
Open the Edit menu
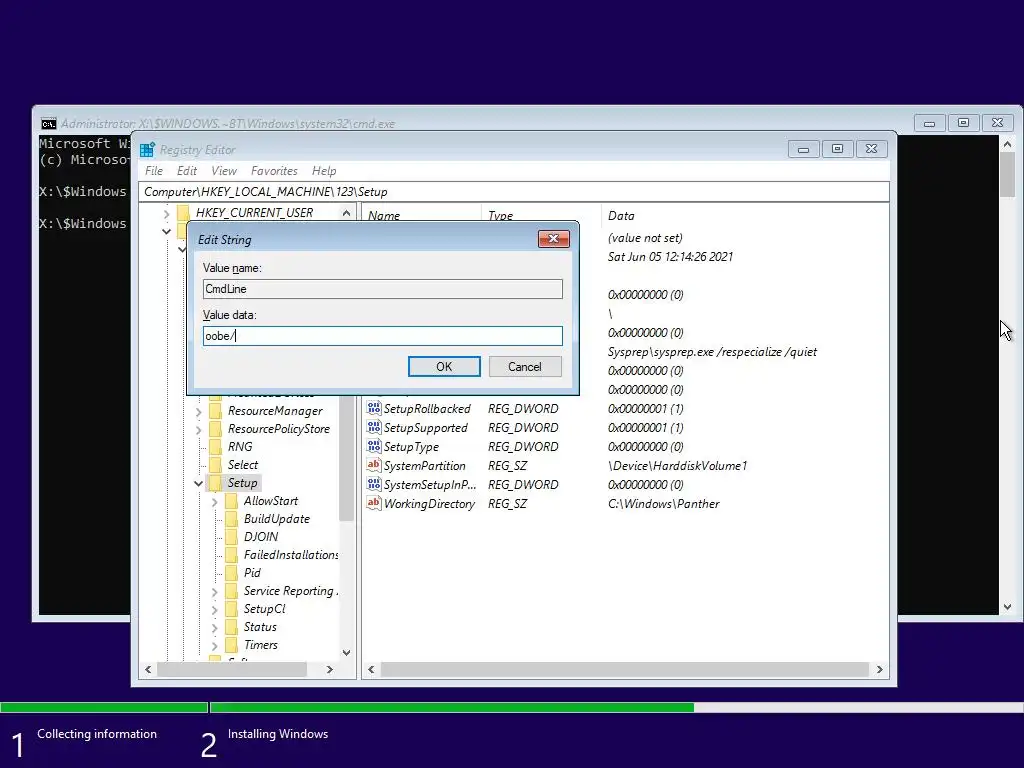point(187,170)
